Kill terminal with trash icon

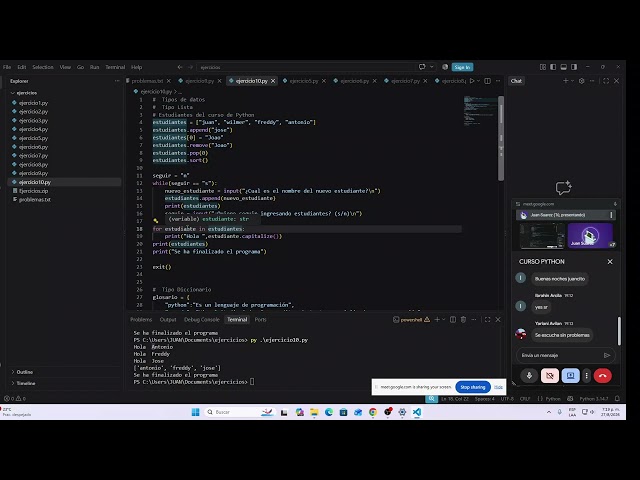(463, 320)
